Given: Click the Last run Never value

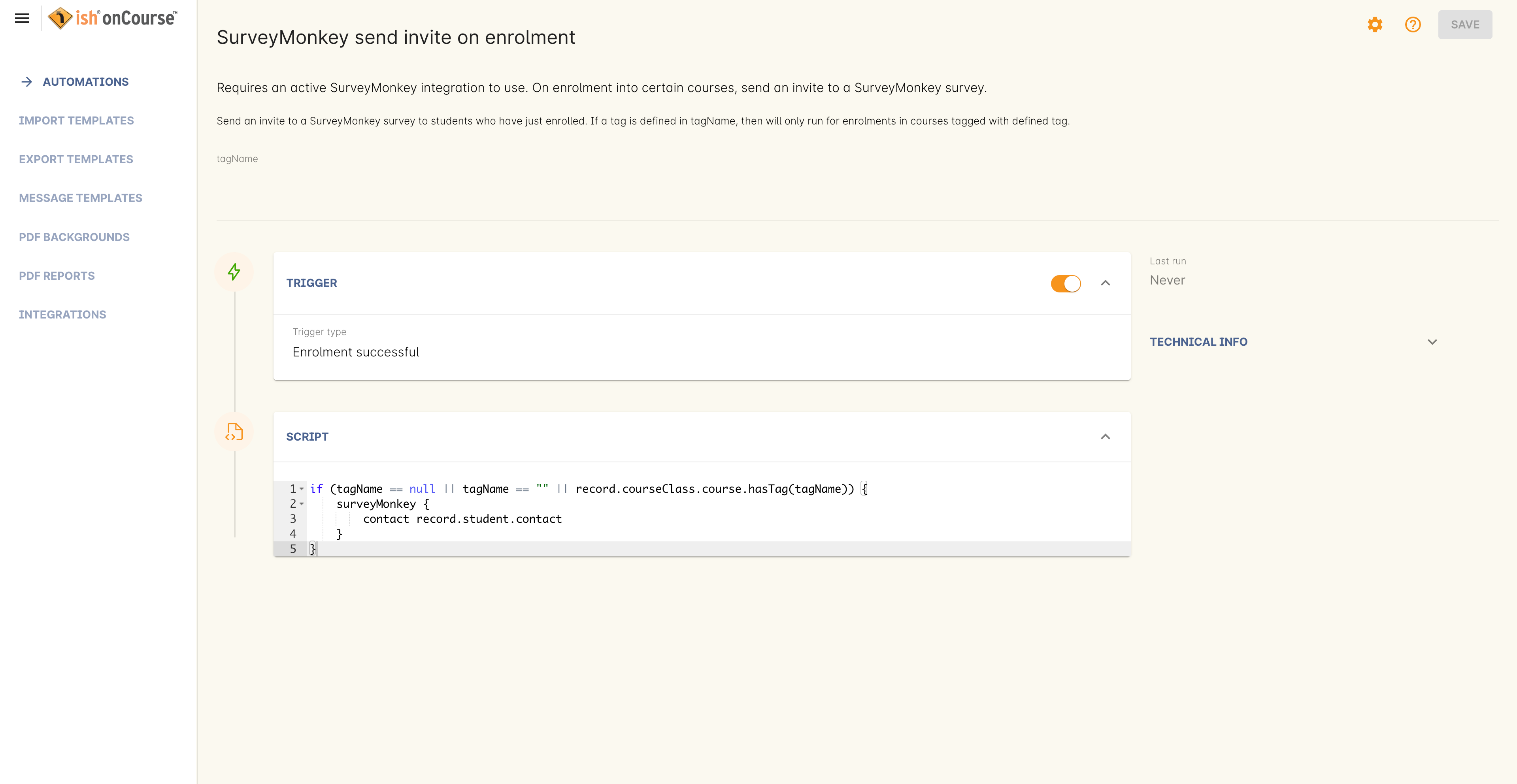Looking at the screenshot, I should point(1167,280).
